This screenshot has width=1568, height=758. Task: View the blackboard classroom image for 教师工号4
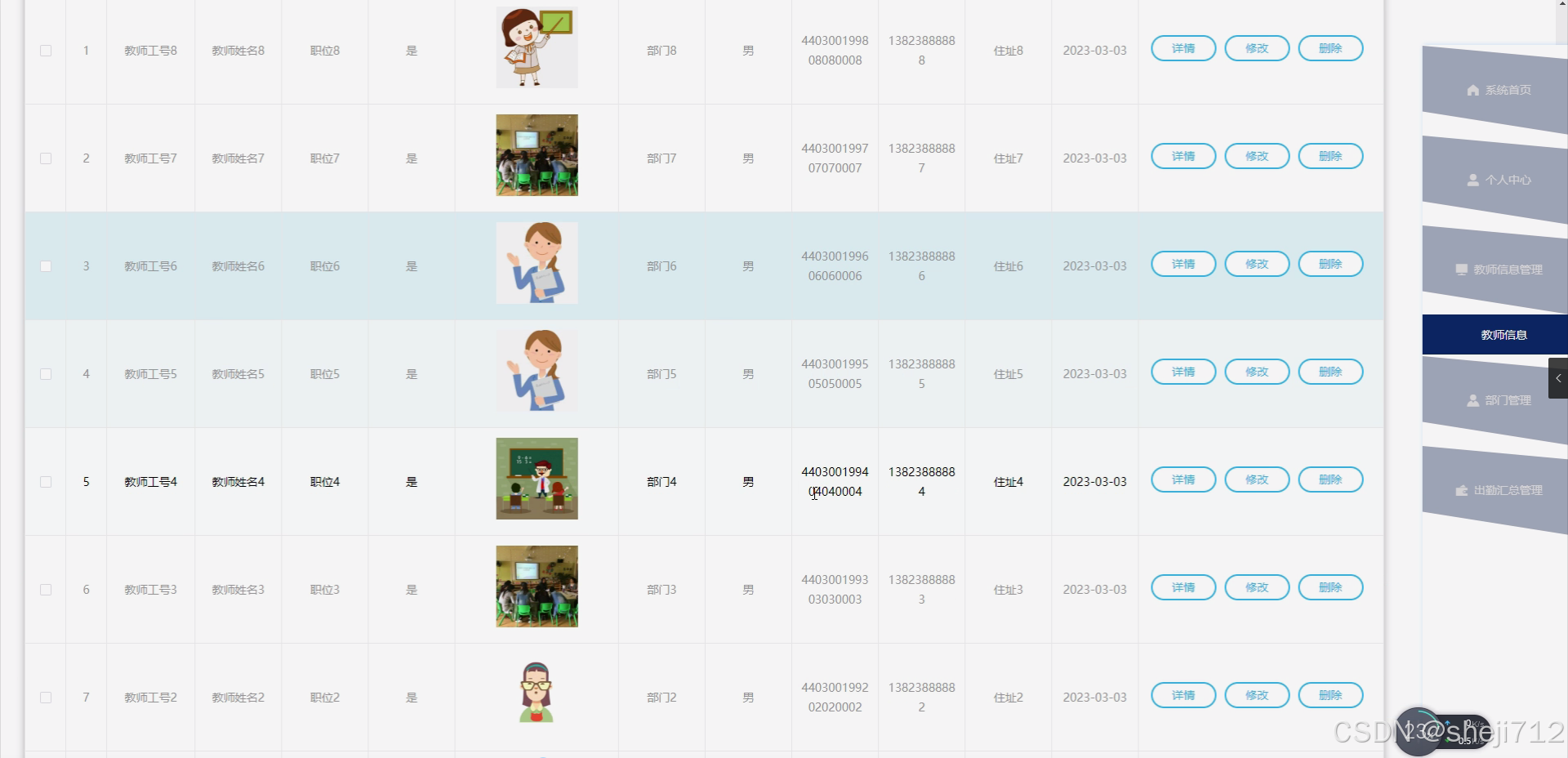pyautogui.click(x=537, y=479)
